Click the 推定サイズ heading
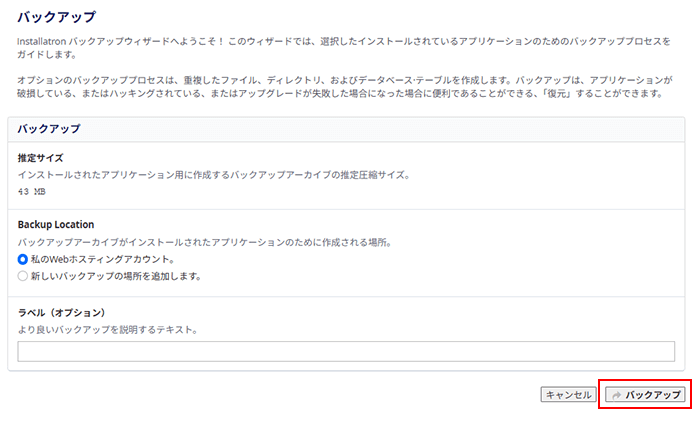Viewport: 700px width, 422px height. 41,158
